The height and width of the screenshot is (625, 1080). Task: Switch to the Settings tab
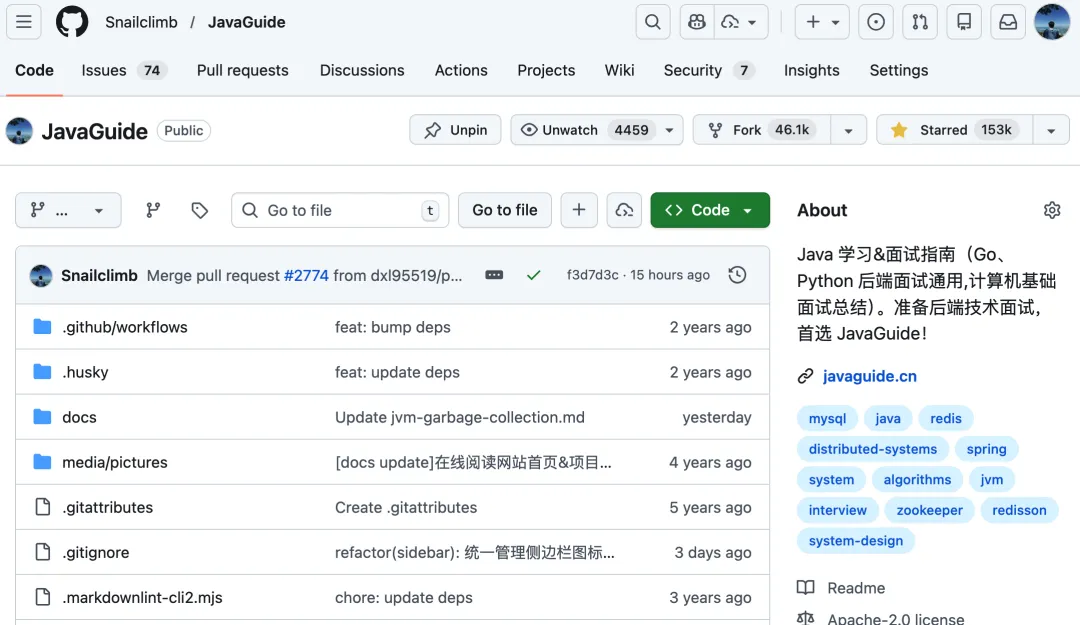point(898,70)
